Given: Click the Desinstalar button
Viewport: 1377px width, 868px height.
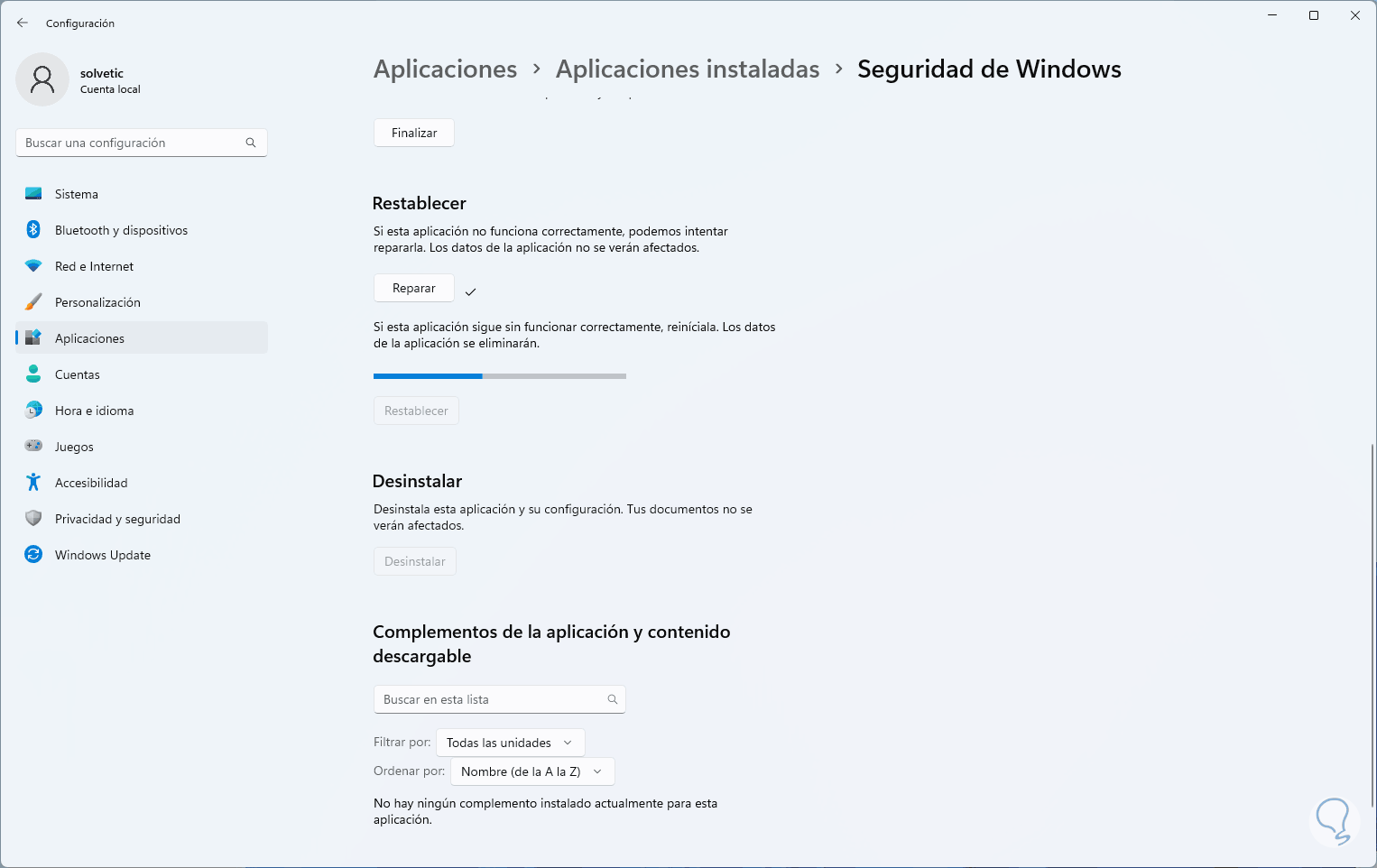Looking at the screenshot, I should coord(415,561).
